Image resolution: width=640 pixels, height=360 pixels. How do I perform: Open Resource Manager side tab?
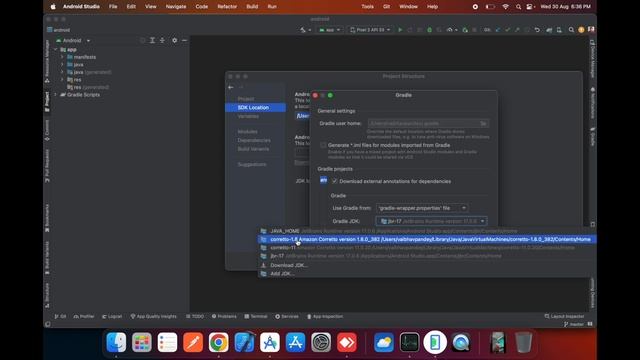pyautogui.click(x=47, y=60)
